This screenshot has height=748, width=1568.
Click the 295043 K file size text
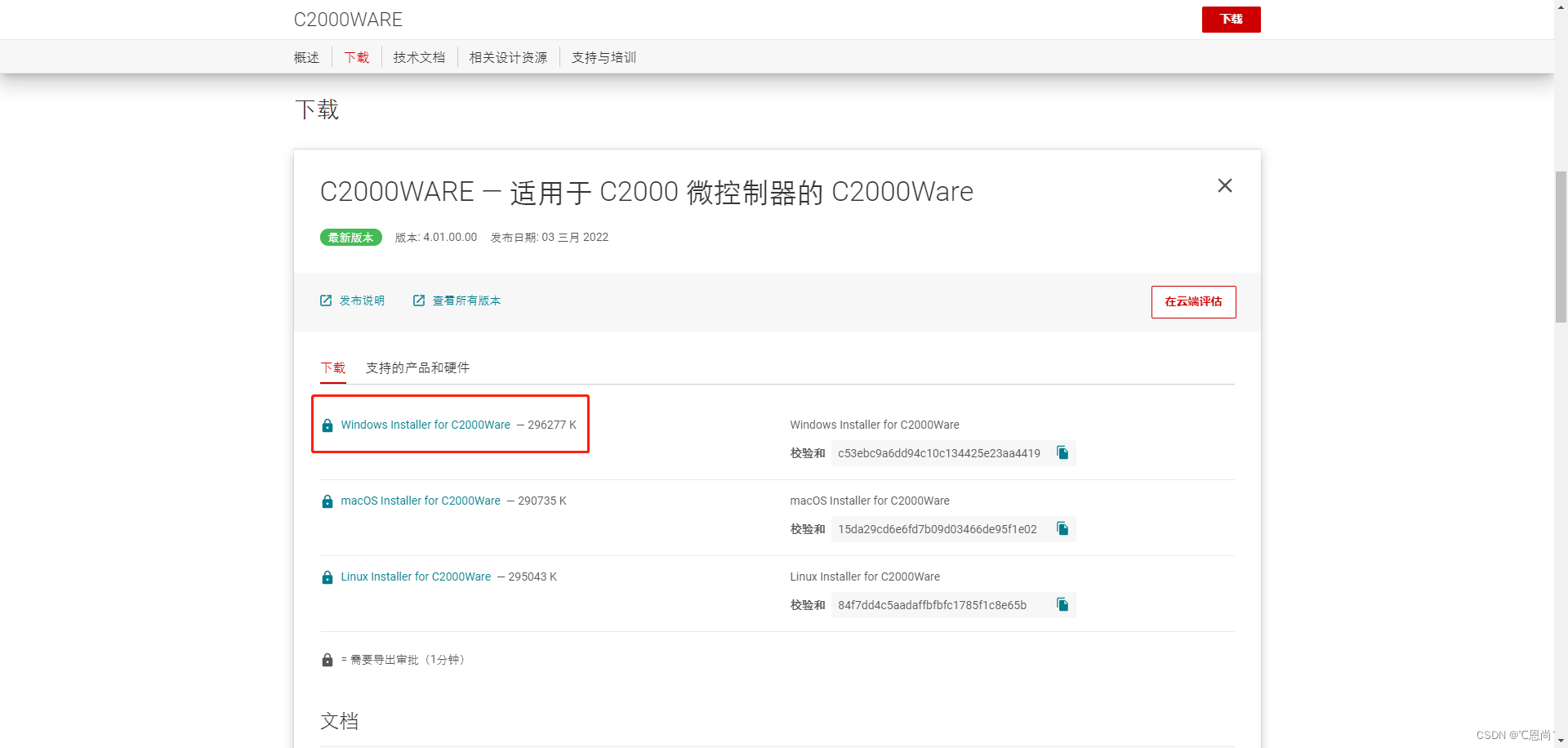[x=532, y=577]
